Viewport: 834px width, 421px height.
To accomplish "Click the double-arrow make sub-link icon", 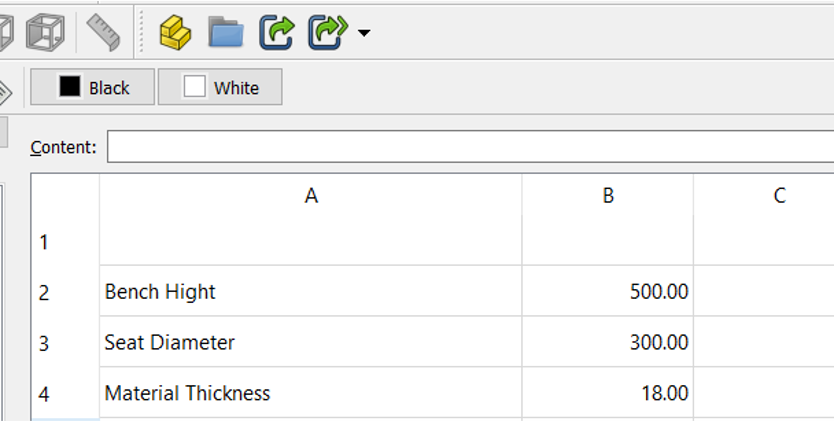I will click(x=328, y=32).
